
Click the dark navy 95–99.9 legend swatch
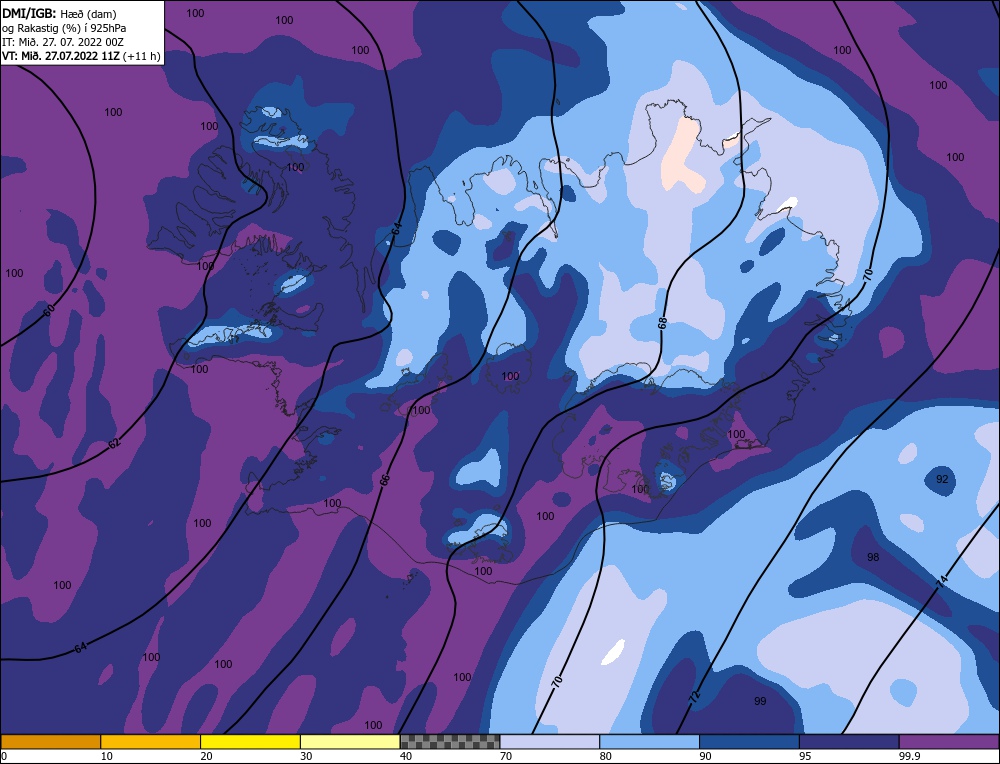[849, 742]
